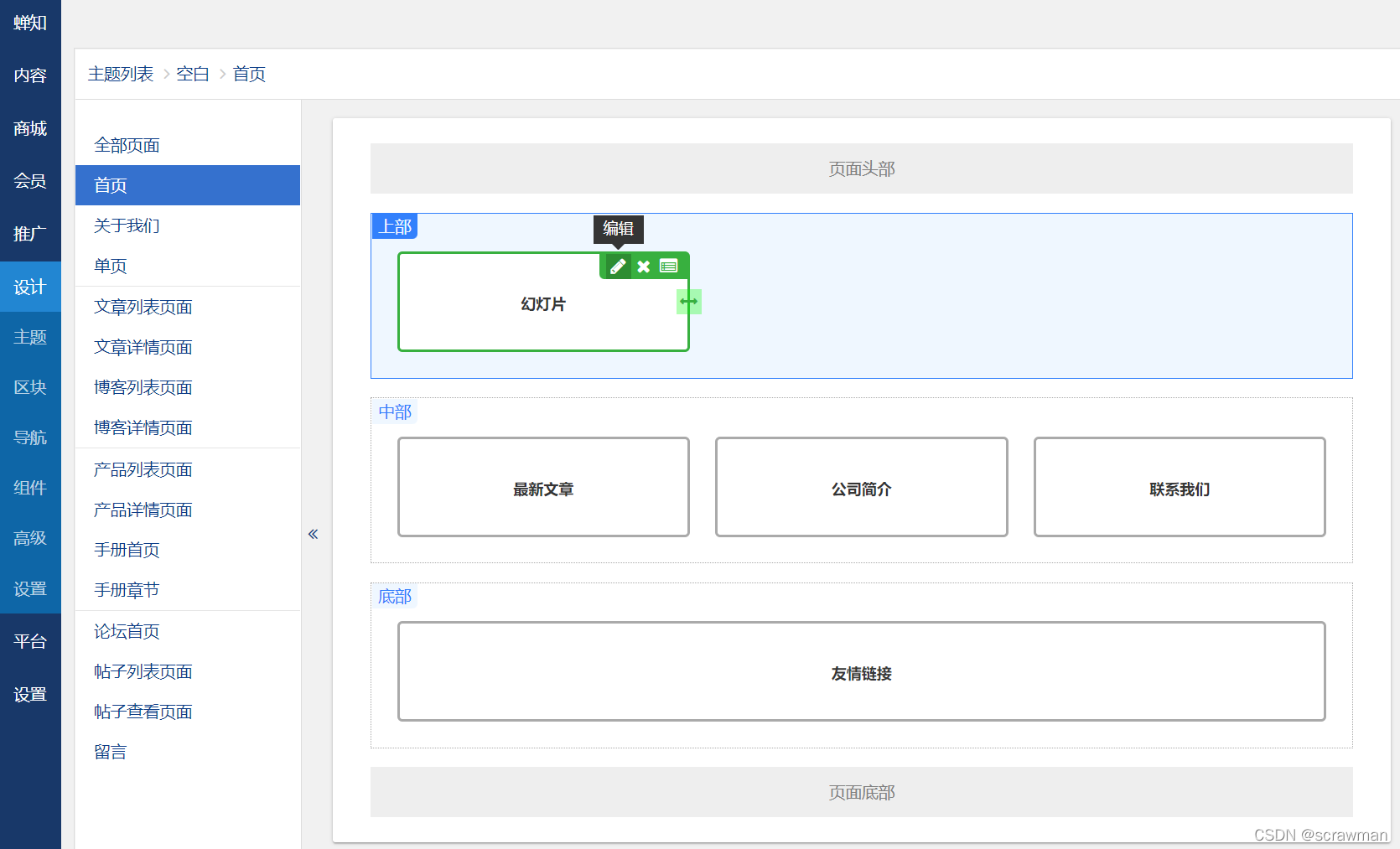This screenshot has height=849, width=1400.
Task: Select 关于我们 page
Action: [188, 225]
